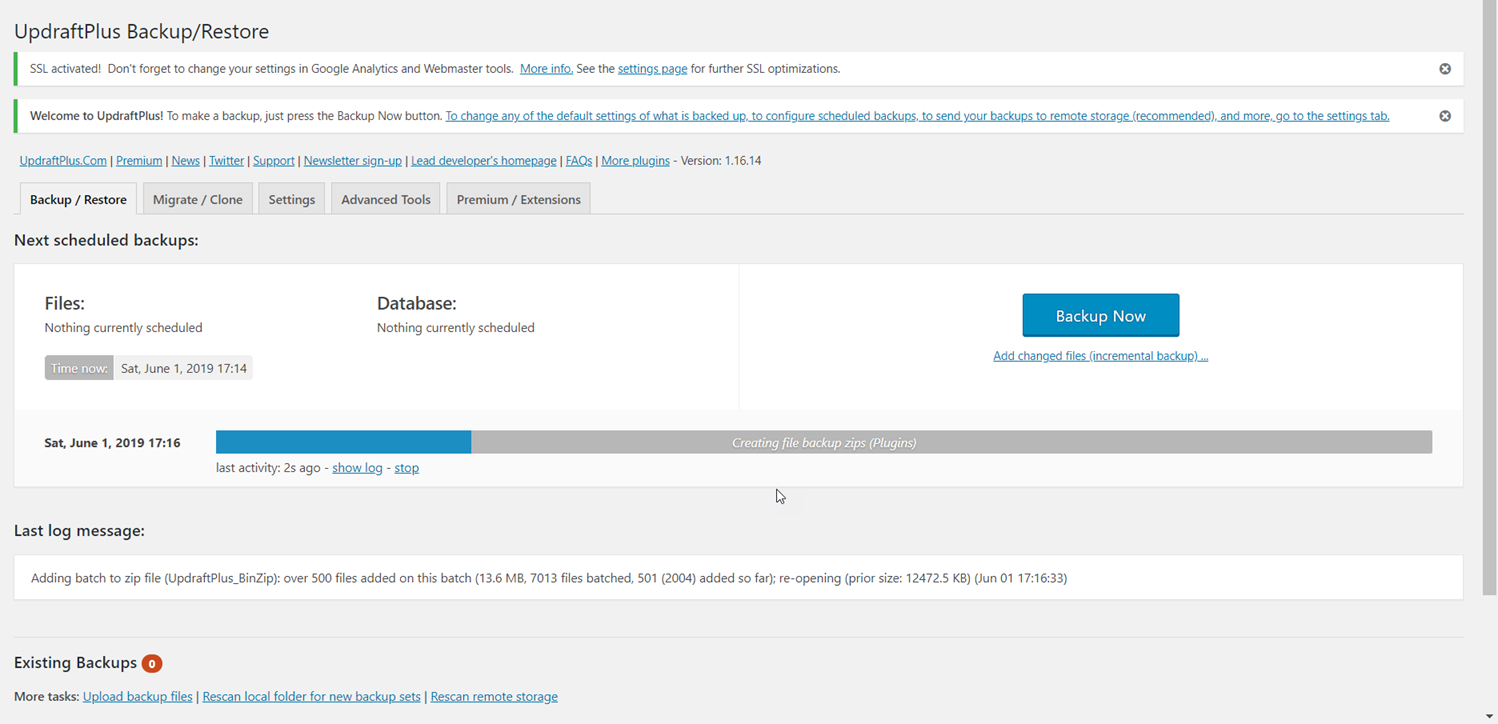Screen dimensions: 1498x724
Task: Click the Database: heading
Action: pos(417,303)
